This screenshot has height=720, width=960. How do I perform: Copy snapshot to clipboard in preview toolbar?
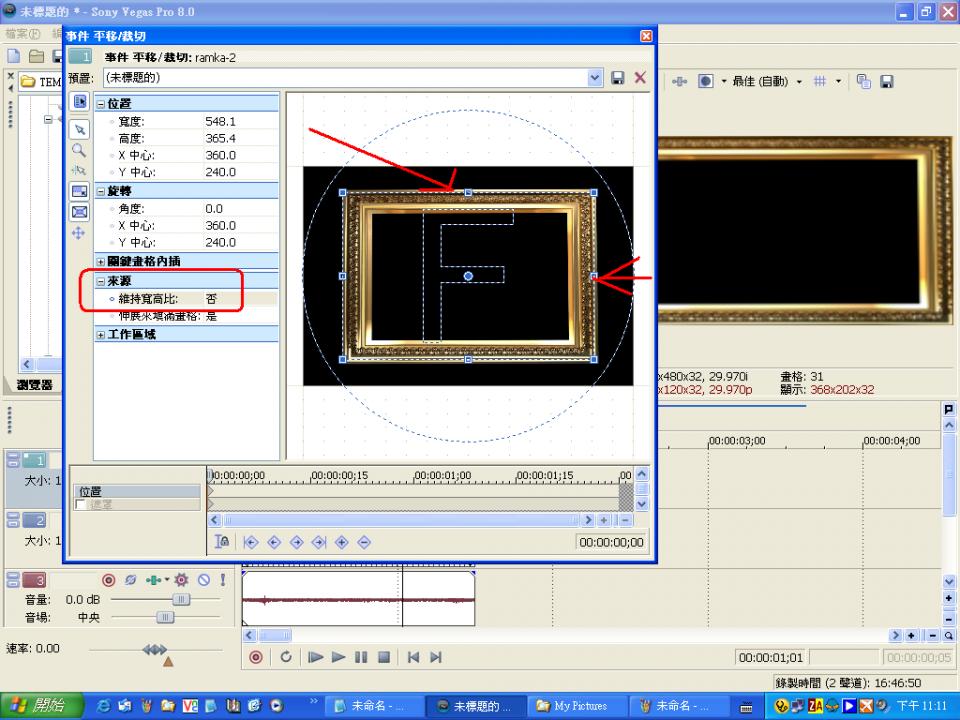(864, 82)
